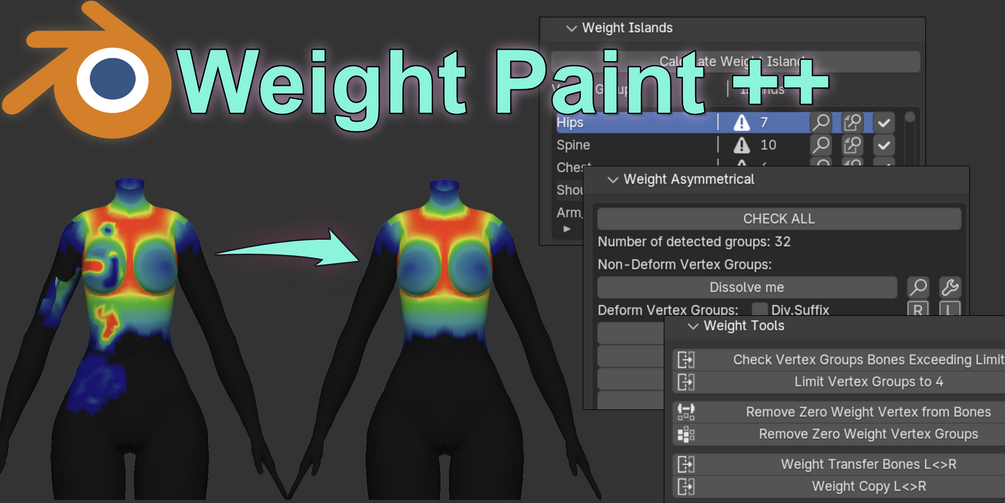This screenshot has width=1005, height=503.
Task: Click Weight Transfer Bones L<>R
Action: click(840, 464)
